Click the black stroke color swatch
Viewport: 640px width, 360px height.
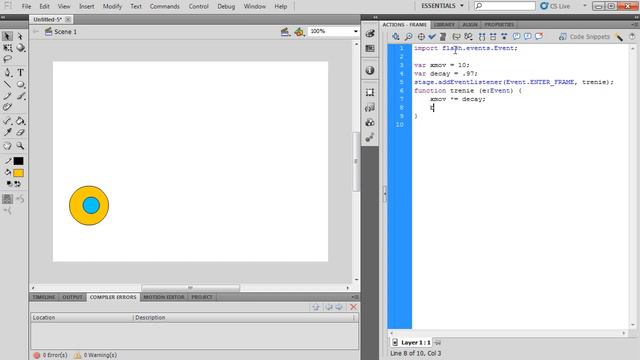click(x=18, y=161)
